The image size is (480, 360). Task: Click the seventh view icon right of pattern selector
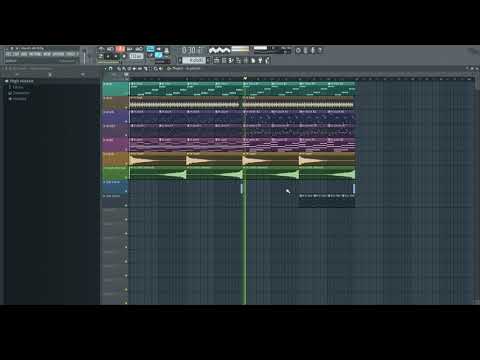(x=260, y=60)
